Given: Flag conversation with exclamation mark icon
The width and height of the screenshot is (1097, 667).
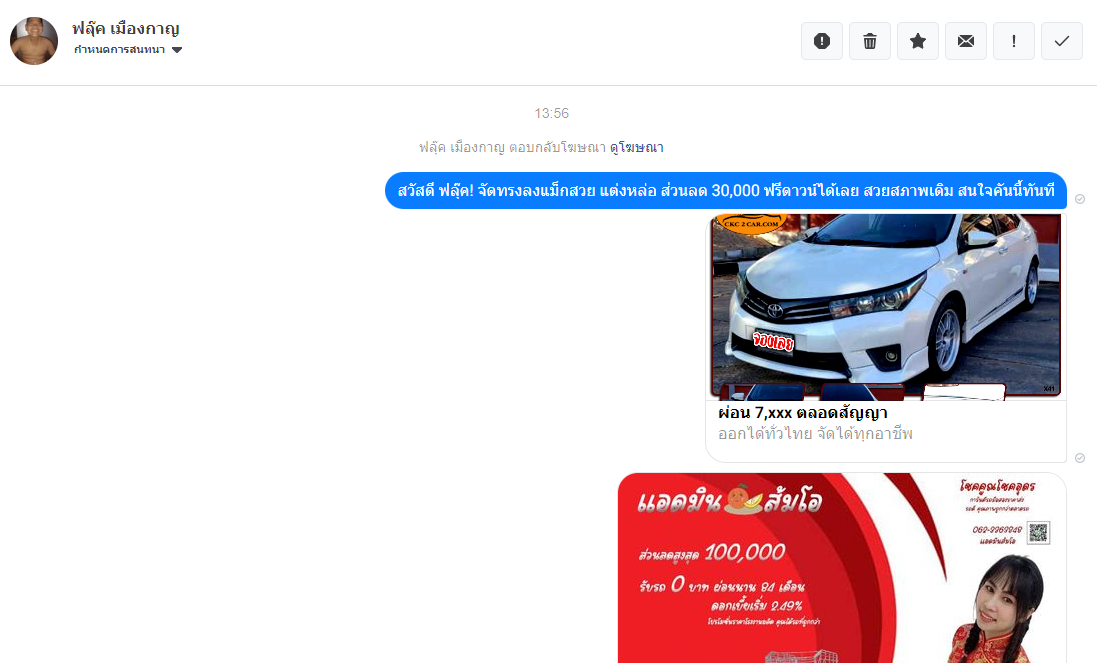Looking at the screenshot, I should [x=1014, y=41].
